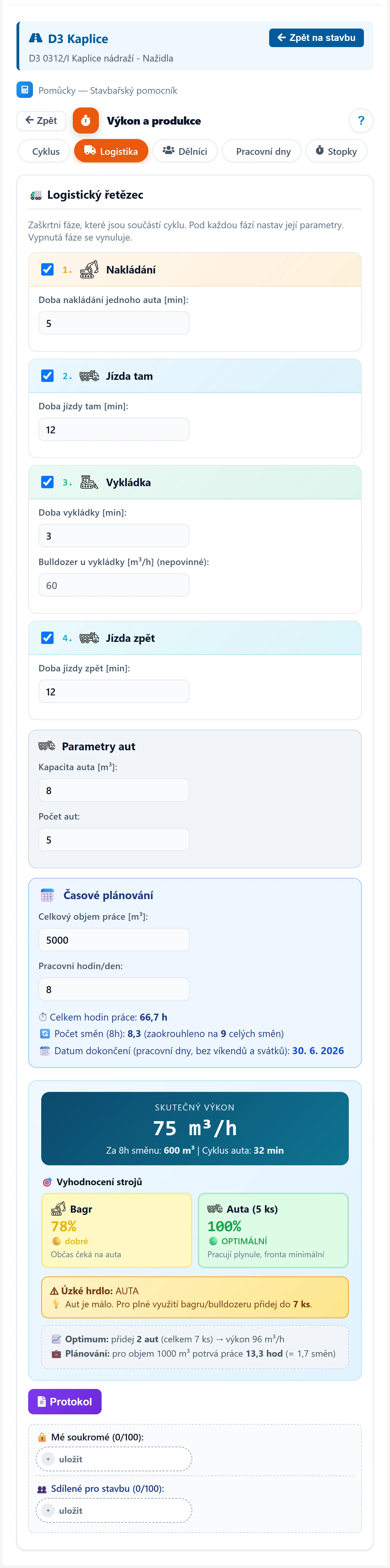
Task: Click the briefcase icon beside Plánování
Action: coord(56,1354)
